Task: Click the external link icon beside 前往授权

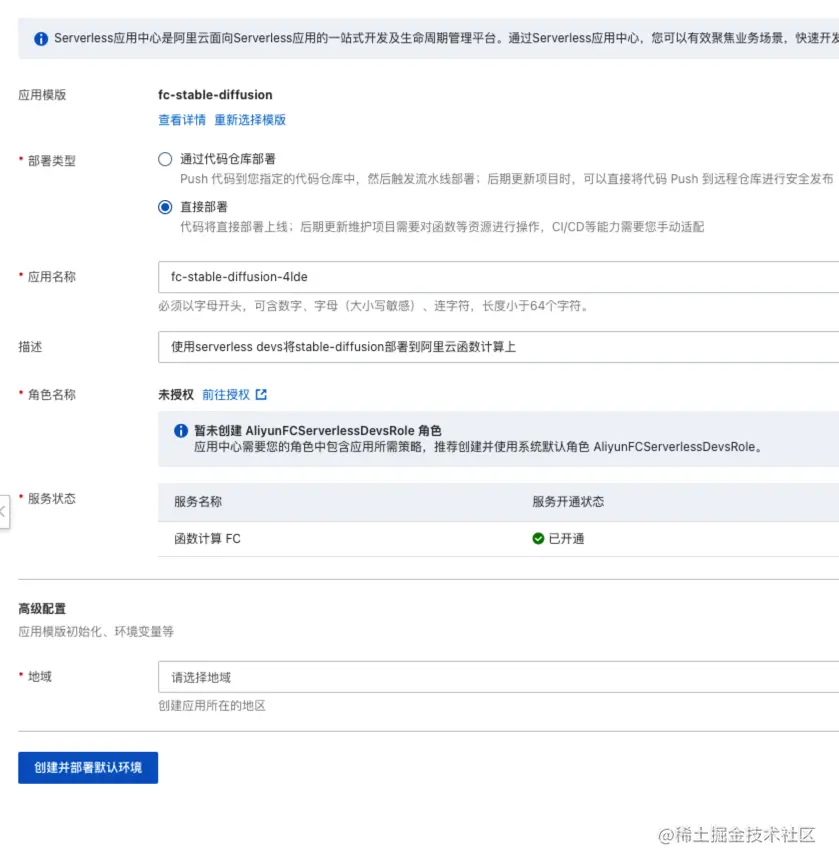Action: (x=261, y=395)
